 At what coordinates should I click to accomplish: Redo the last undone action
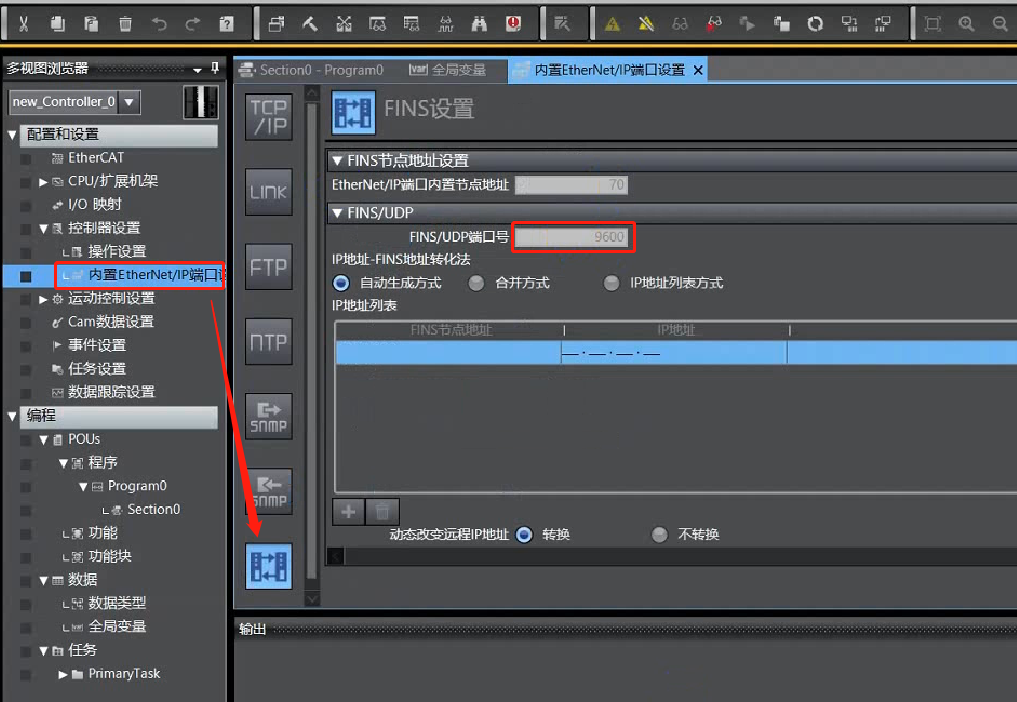tap(193, 25)
